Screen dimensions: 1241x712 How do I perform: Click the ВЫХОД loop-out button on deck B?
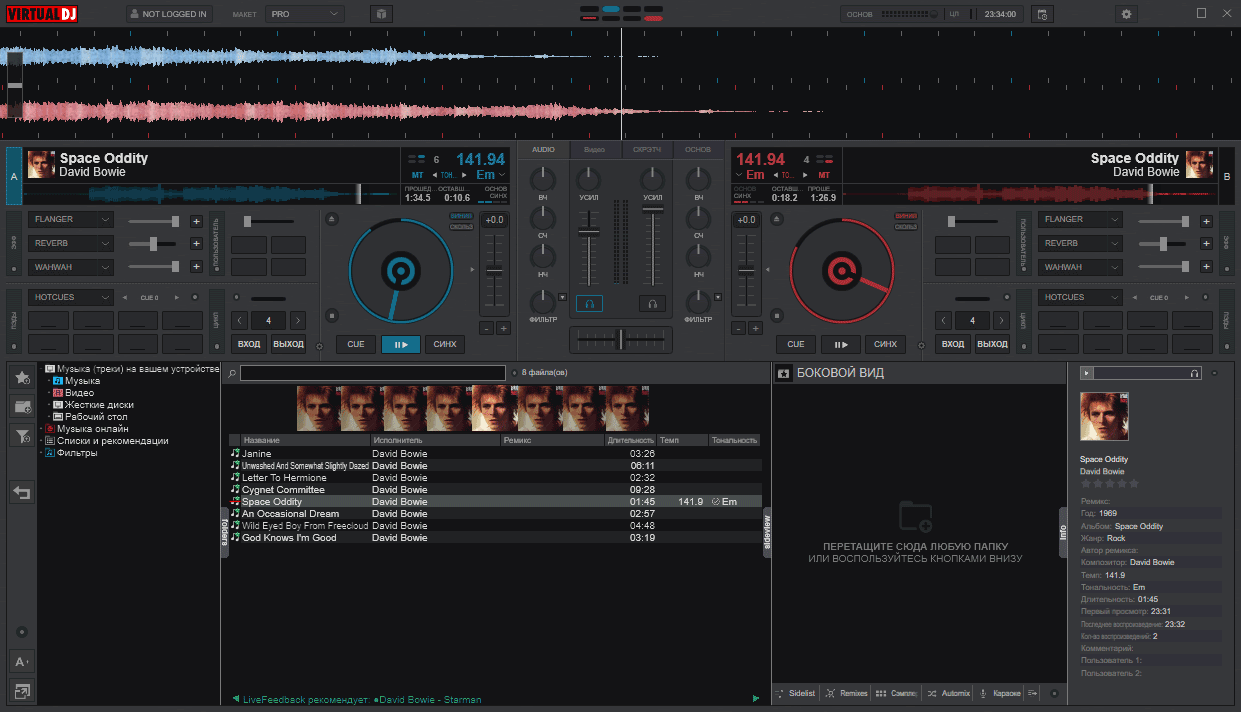point(992,344)
